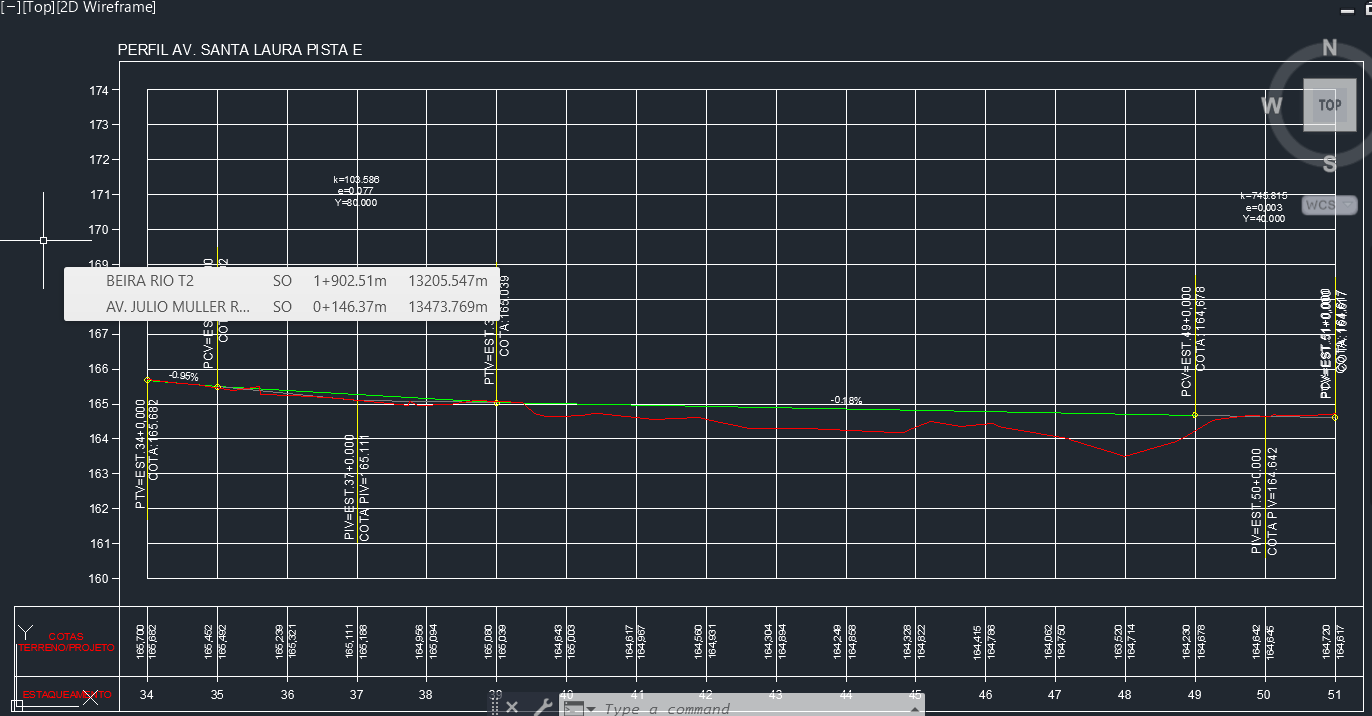Select the PERFIL AV. SANTA LAURA PISTA E title
The image size is (1372, 716).
240,49
